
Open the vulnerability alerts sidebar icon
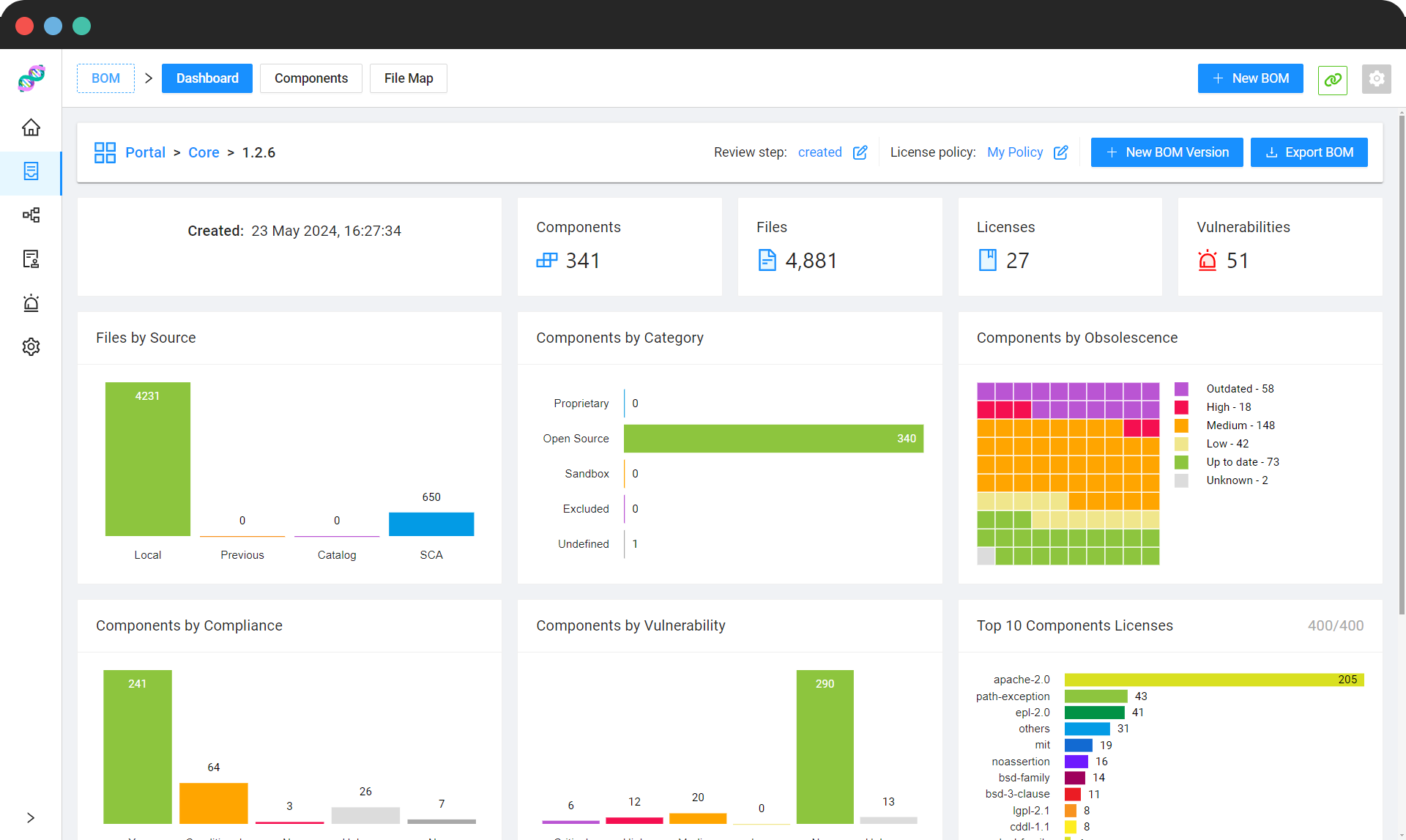[31, 303]
